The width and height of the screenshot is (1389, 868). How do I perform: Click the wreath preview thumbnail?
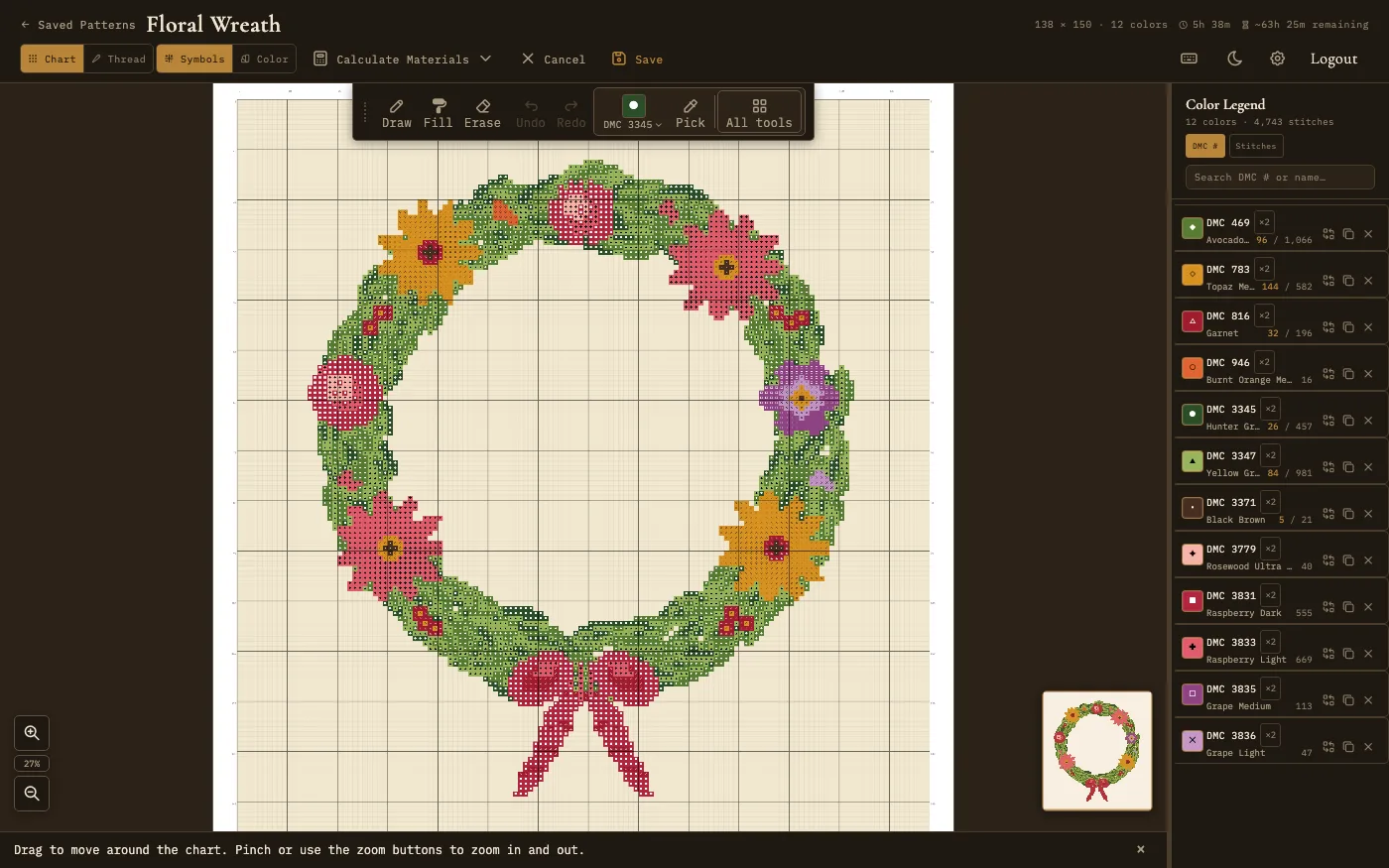pyautogui.click(x=1097, y=751)
